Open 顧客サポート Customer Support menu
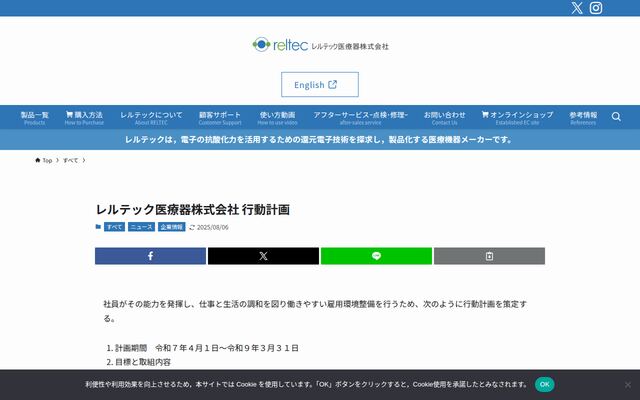The width and height of the screenshot is (640, 400). click(x=220, y=118)
